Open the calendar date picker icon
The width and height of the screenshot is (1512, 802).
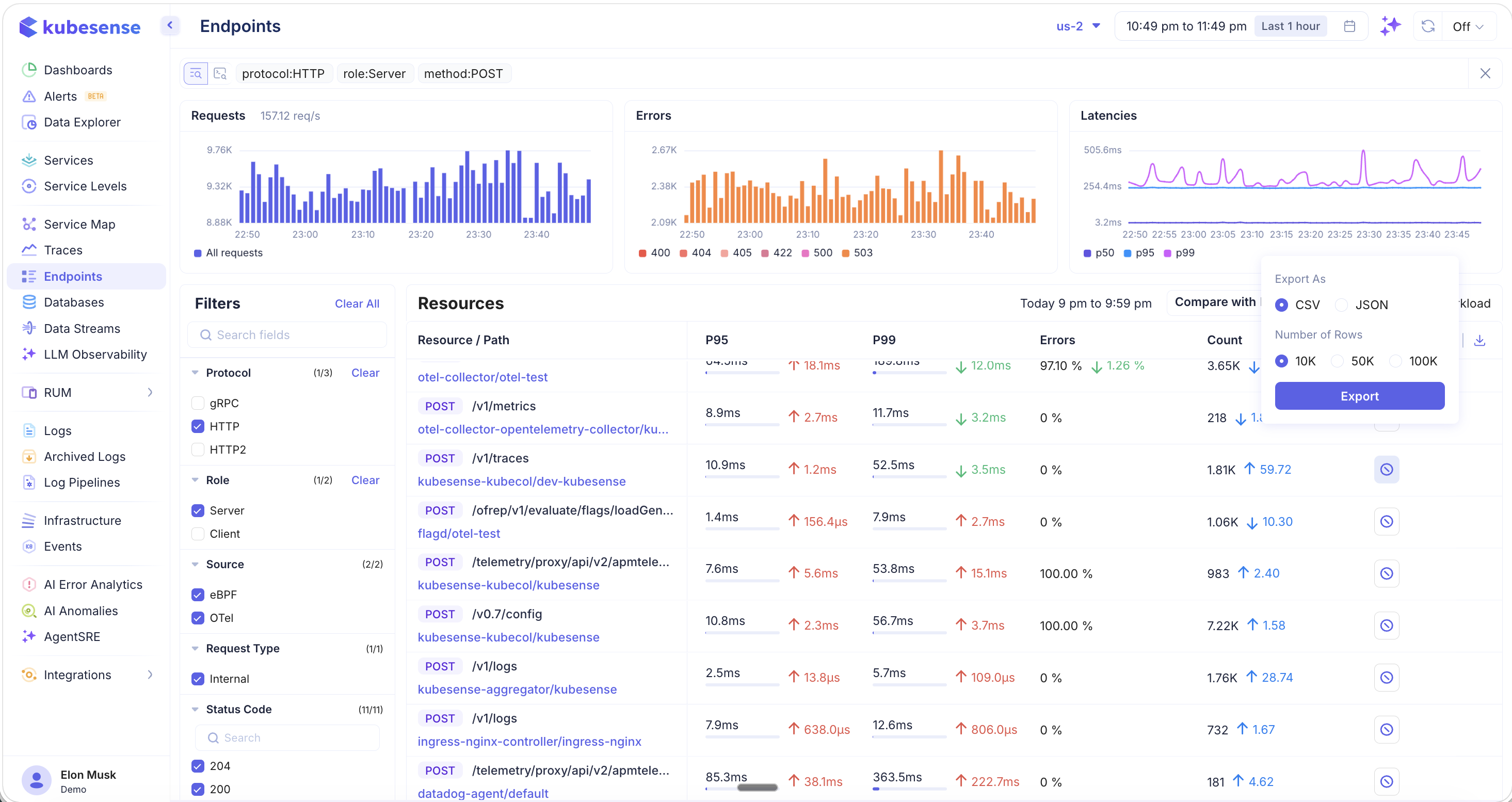click(1349, 26)
